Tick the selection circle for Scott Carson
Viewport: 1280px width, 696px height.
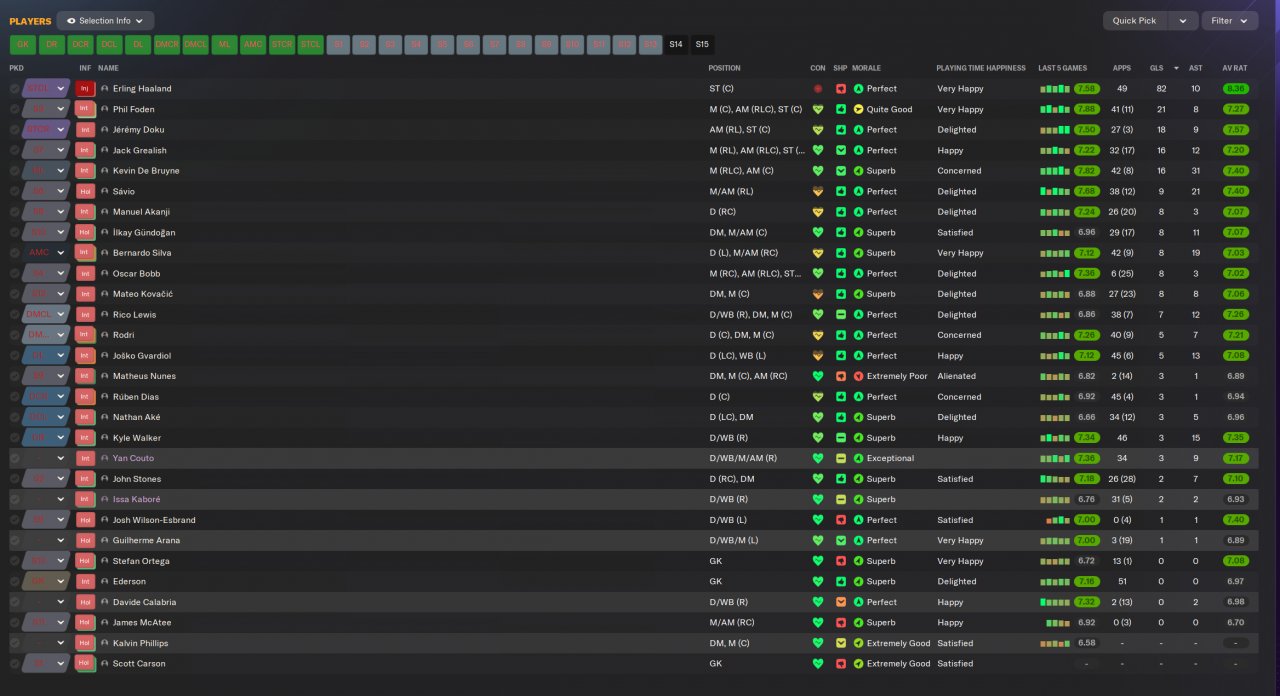pos(14,663)
